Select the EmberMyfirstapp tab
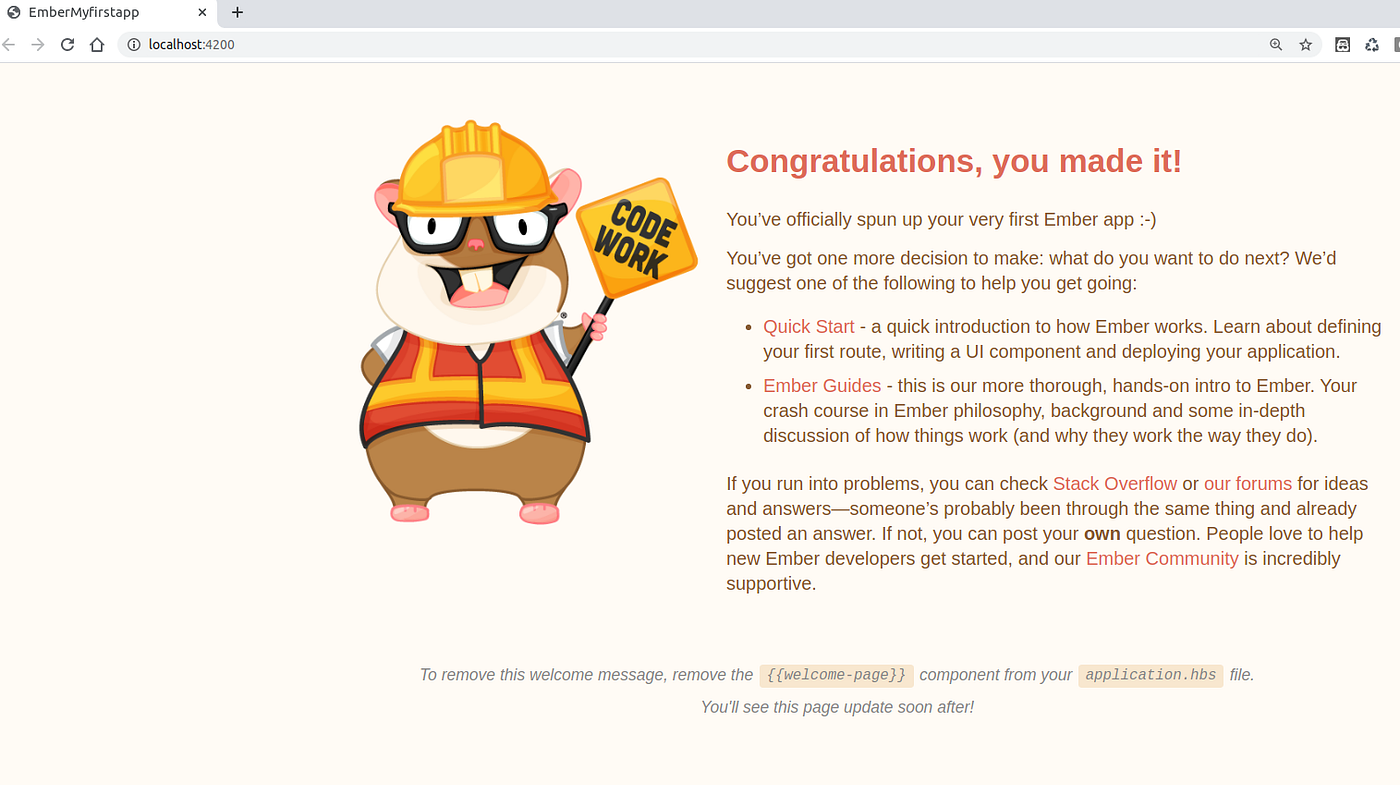This screenshot has height=785, width=1400. point(108,13)
